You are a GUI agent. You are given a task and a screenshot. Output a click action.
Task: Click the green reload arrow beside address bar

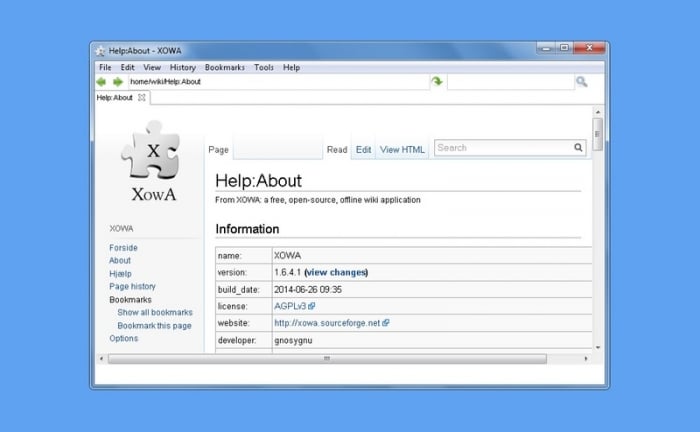pyautogui.click(x=437, y=81)
